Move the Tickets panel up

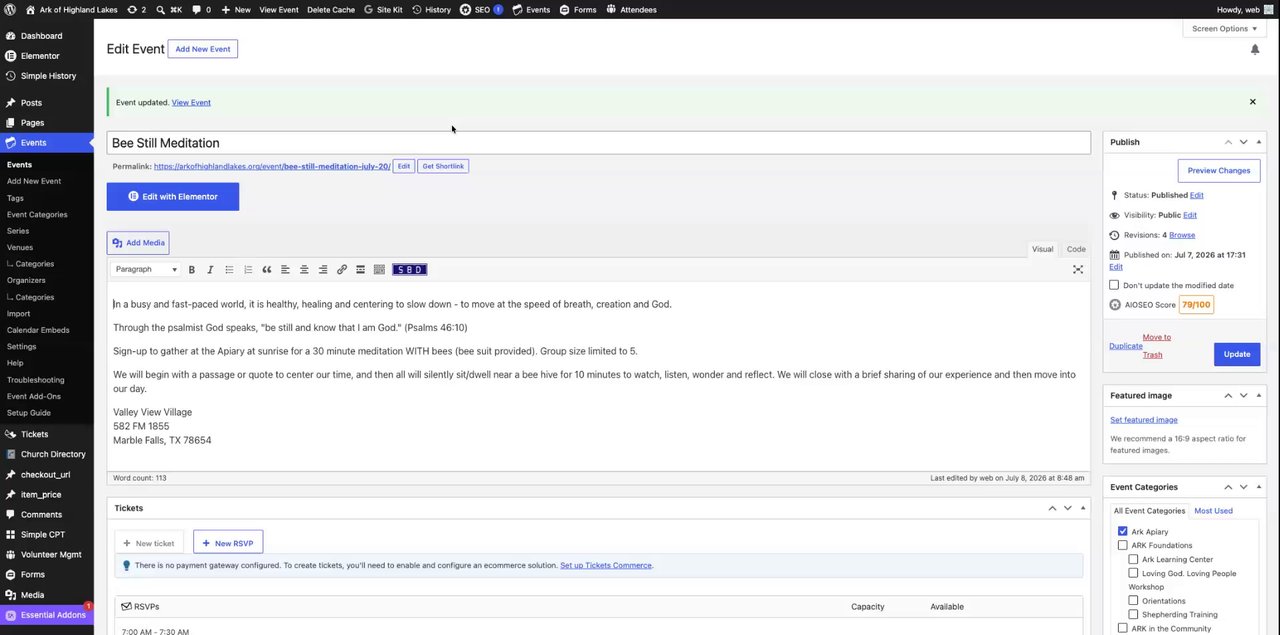(x=1052, y=508)
